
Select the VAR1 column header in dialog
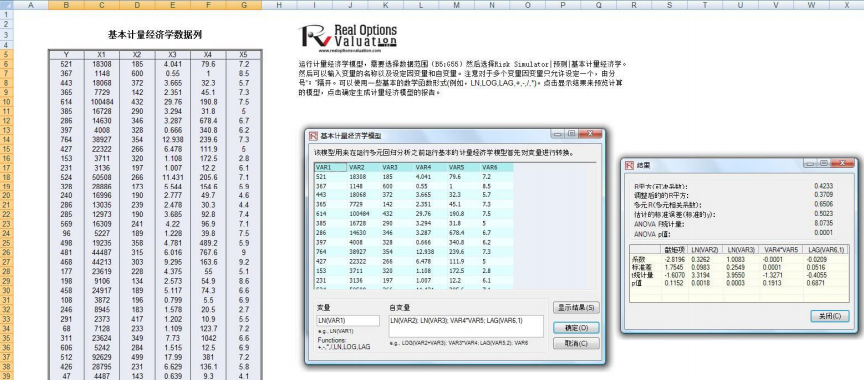(x=331, y=167)
